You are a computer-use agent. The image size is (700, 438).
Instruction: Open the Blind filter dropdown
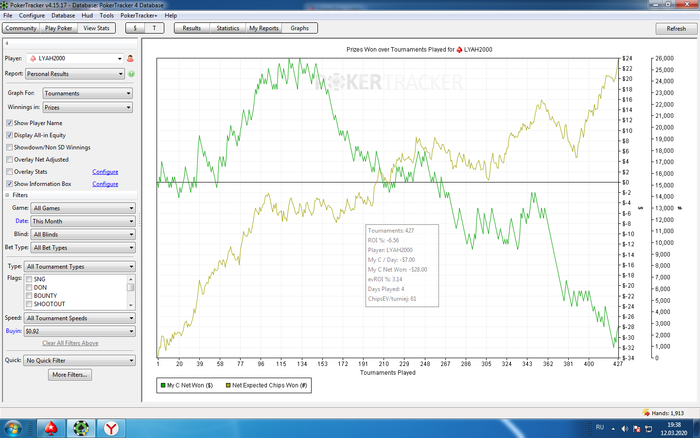click(x=83, y=234)
